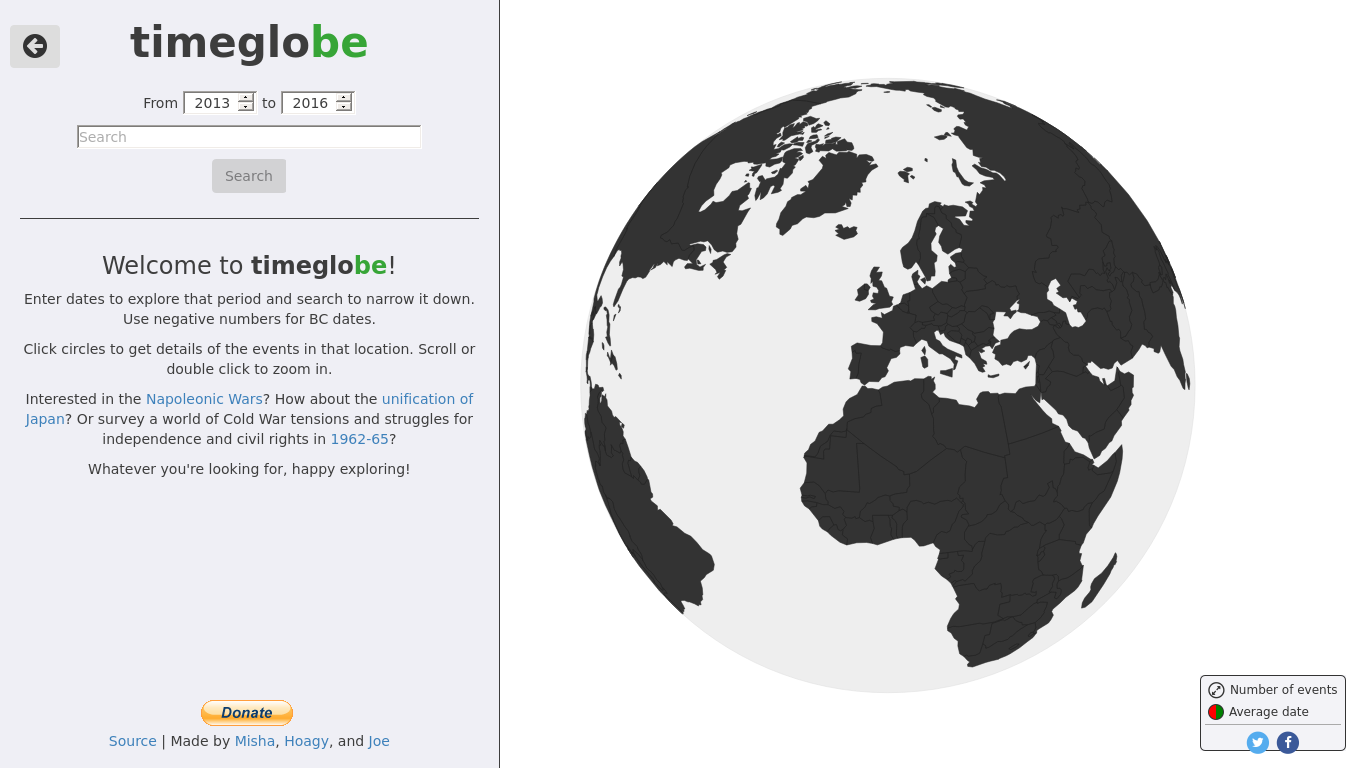
Task: Open the Source link in footer
Action: 132,741
